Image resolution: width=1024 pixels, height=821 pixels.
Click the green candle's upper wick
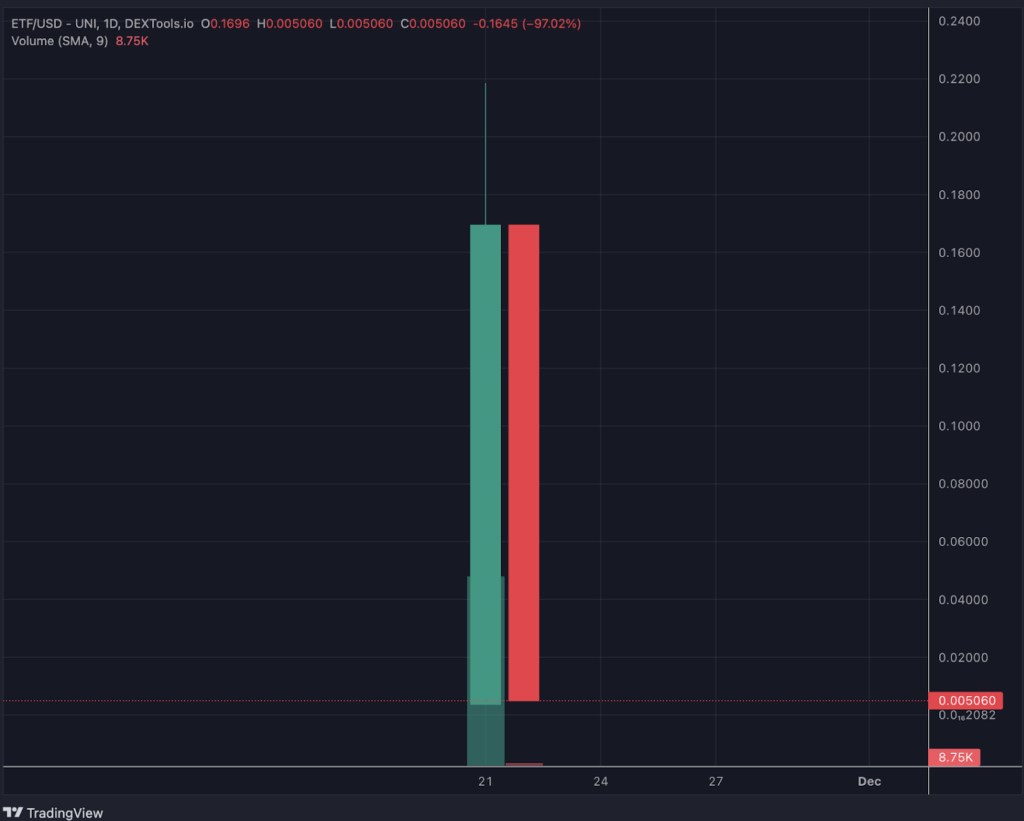[x=485, y=153]
